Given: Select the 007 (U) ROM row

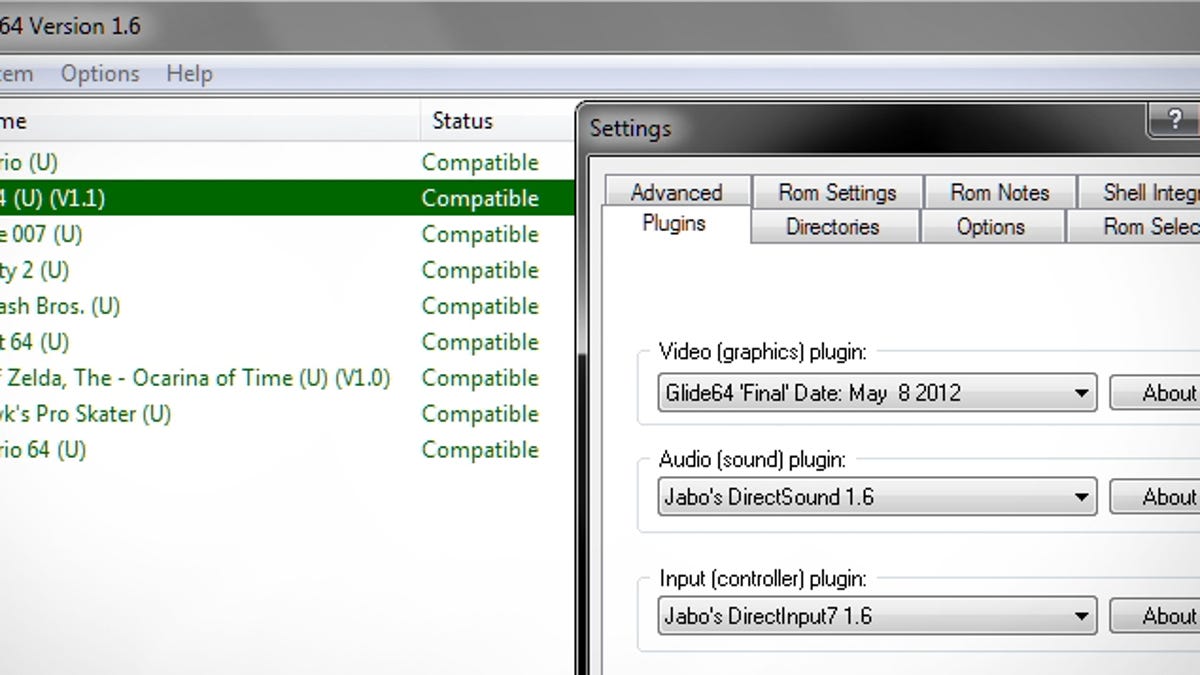Looking at the screenshot, I should click(288, 234).
